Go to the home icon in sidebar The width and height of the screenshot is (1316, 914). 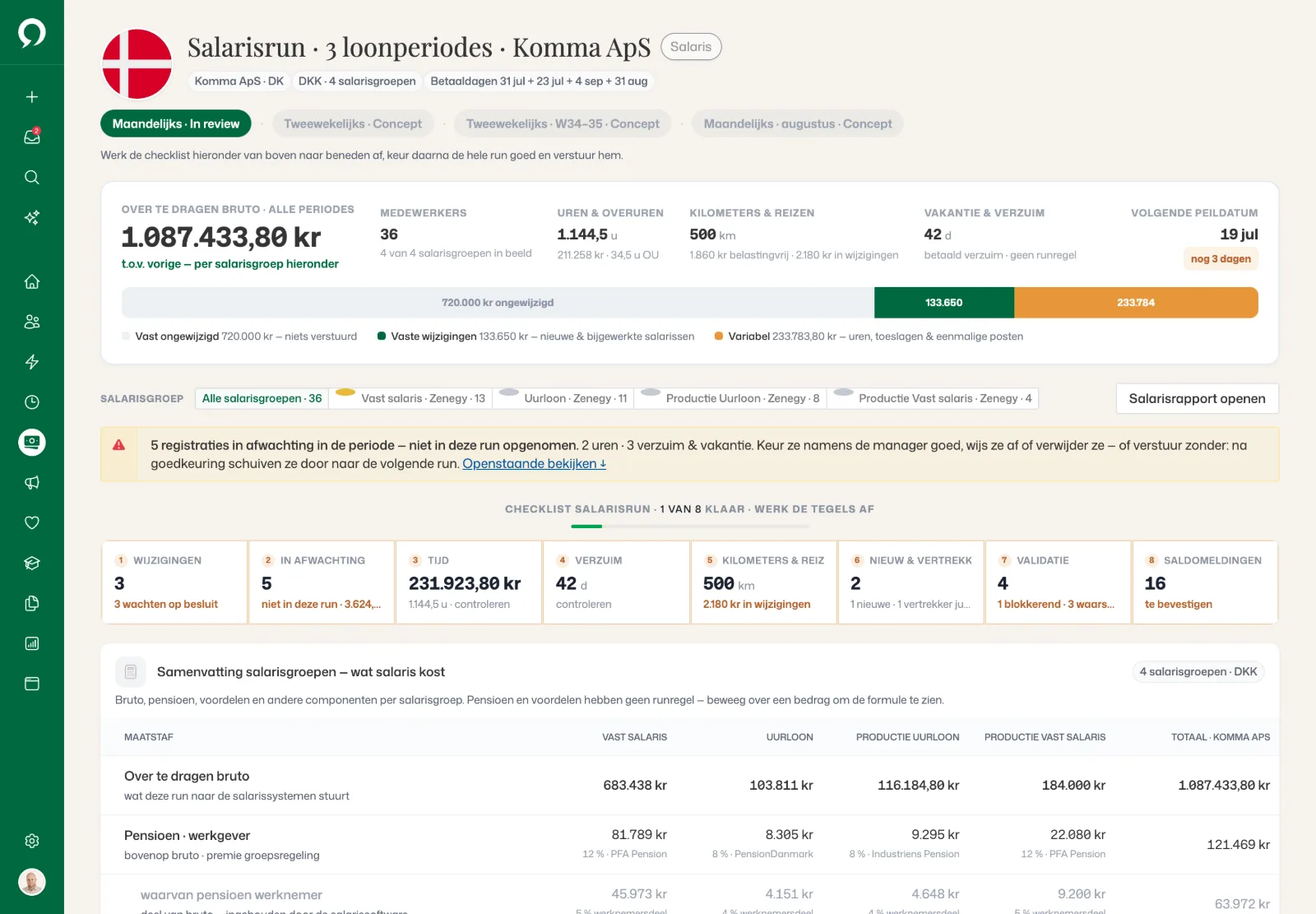click(x=32, y=281)
